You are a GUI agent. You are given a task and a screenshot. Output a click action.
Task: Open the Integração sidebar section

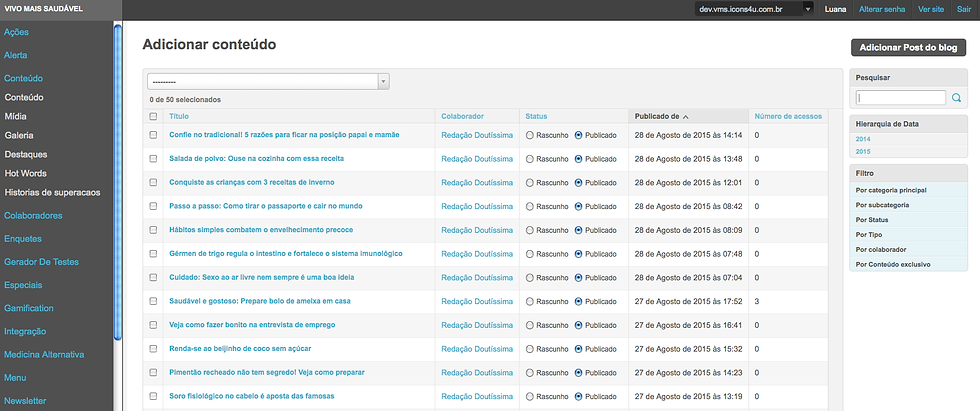(25, 331)
